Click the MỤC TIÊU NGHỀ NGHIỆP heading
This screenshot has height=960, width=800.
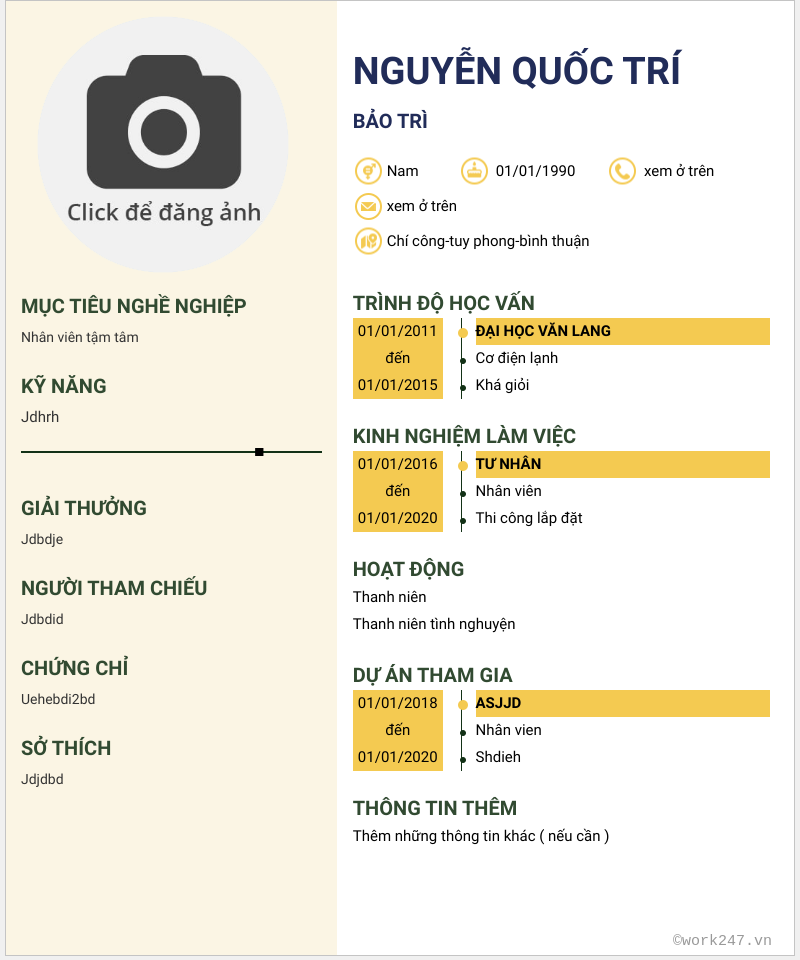[x=134, y=306]
